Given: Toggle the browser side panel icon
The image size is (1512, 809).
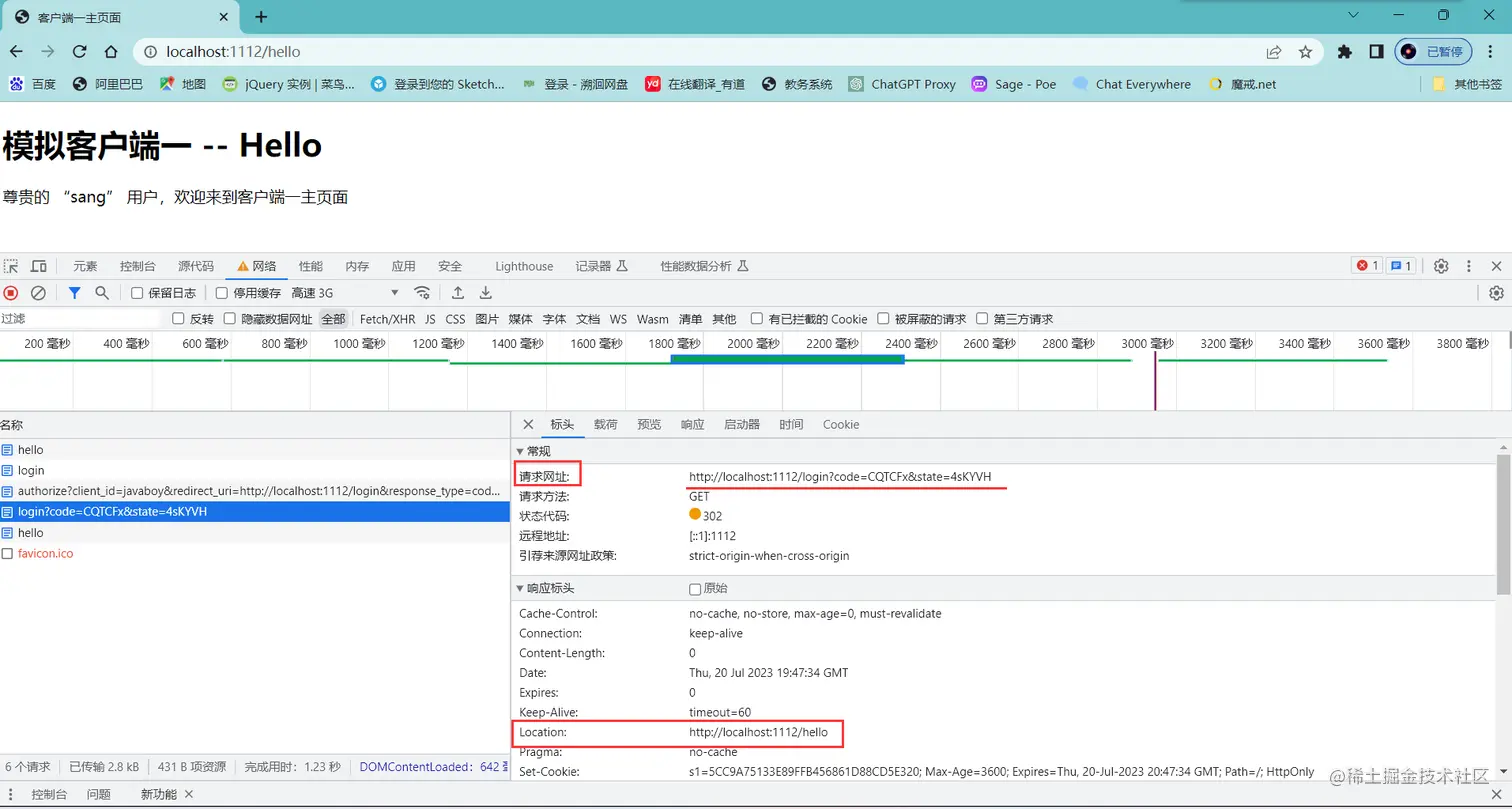Looking at the screenshot, I should (x=1376, y=52).
